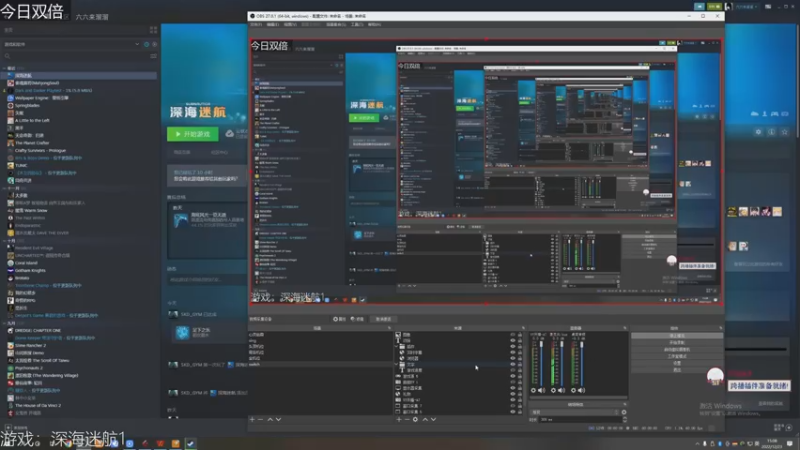Toggle lock icon of 窗口采集 7 source
This screenshot has height=450, width=800.
[520, 406]
